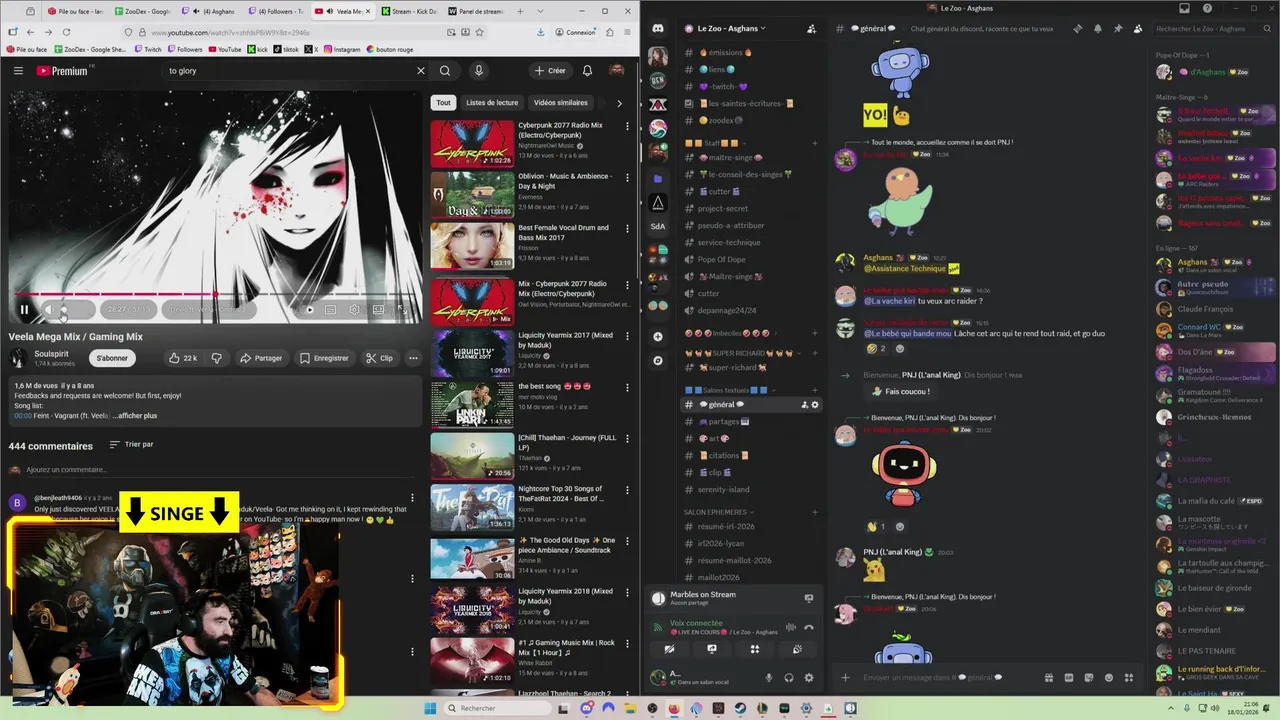Advance filter chips with right chevron arrow
Screen dimensions: 1280x720
(619, 103)
